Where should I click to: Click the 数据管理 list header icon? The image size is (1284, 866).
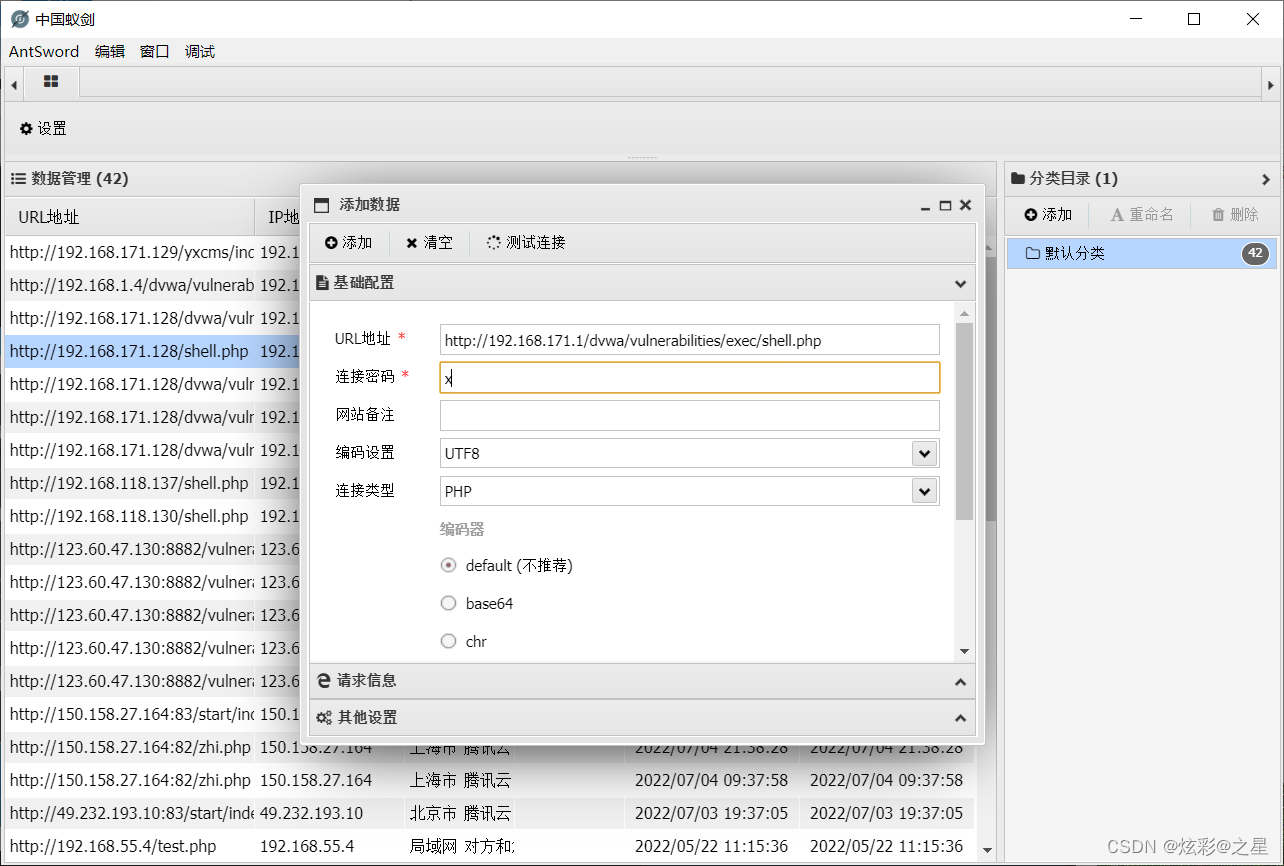click(18, 179)
